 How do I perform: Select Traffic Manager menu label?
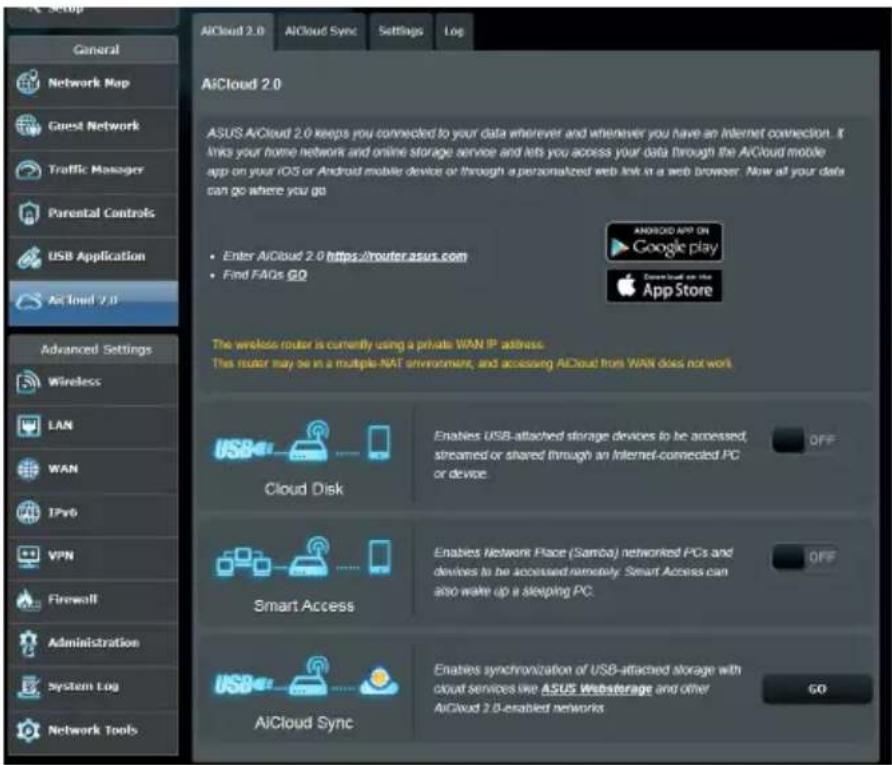[x=96, y=169]
